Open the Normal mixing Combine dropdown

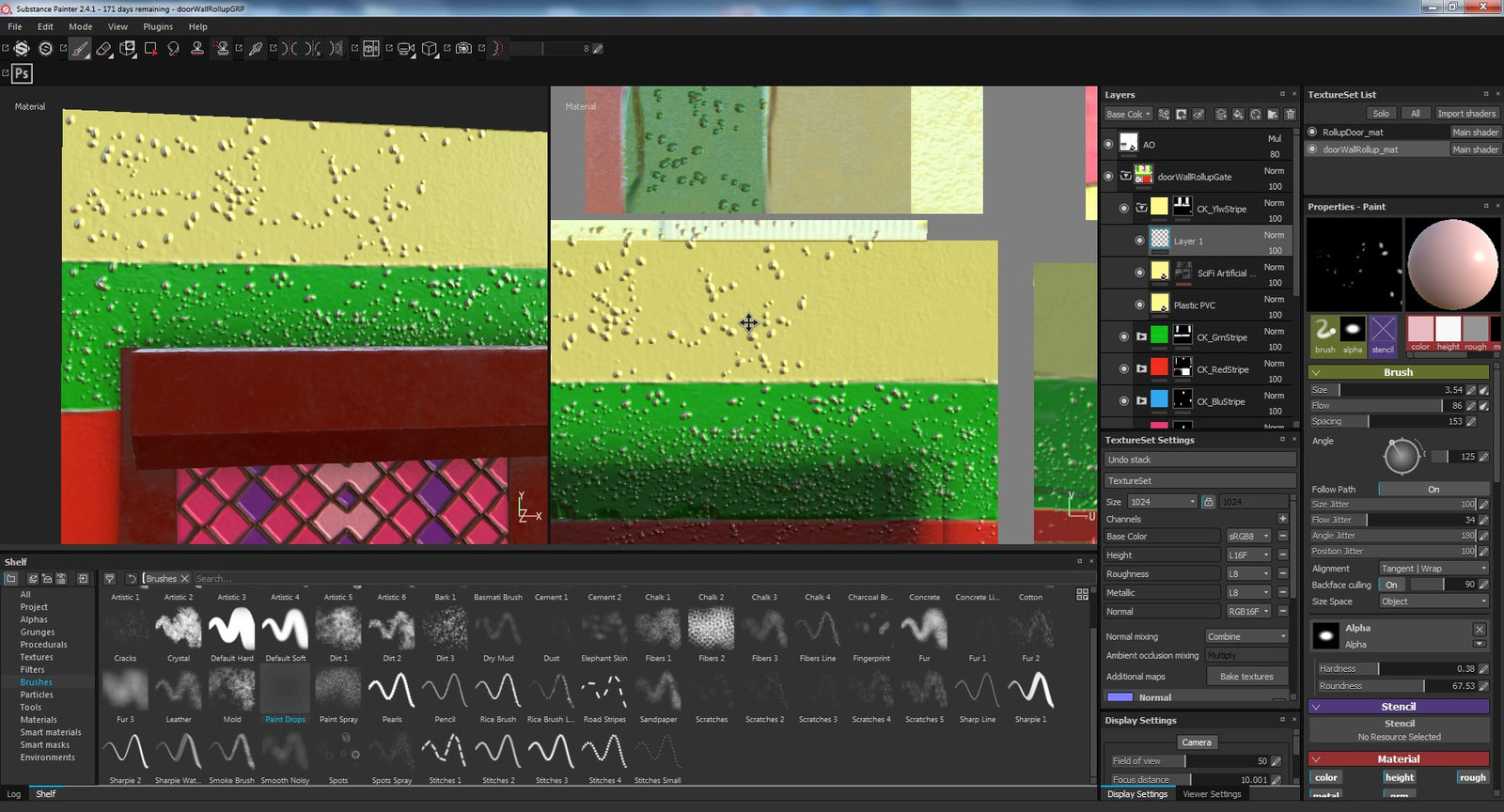(x=1246, y=637)
